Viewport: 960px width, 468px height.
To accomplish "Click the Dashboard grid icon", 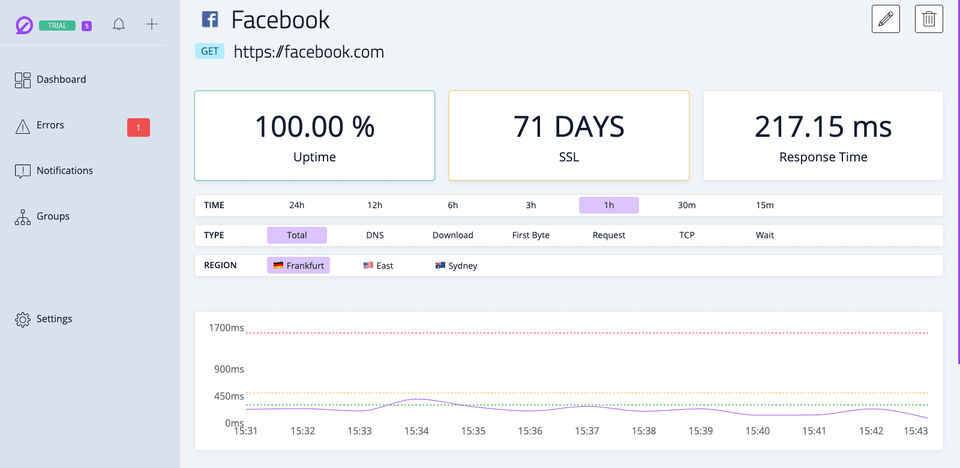I will (22, 80).
